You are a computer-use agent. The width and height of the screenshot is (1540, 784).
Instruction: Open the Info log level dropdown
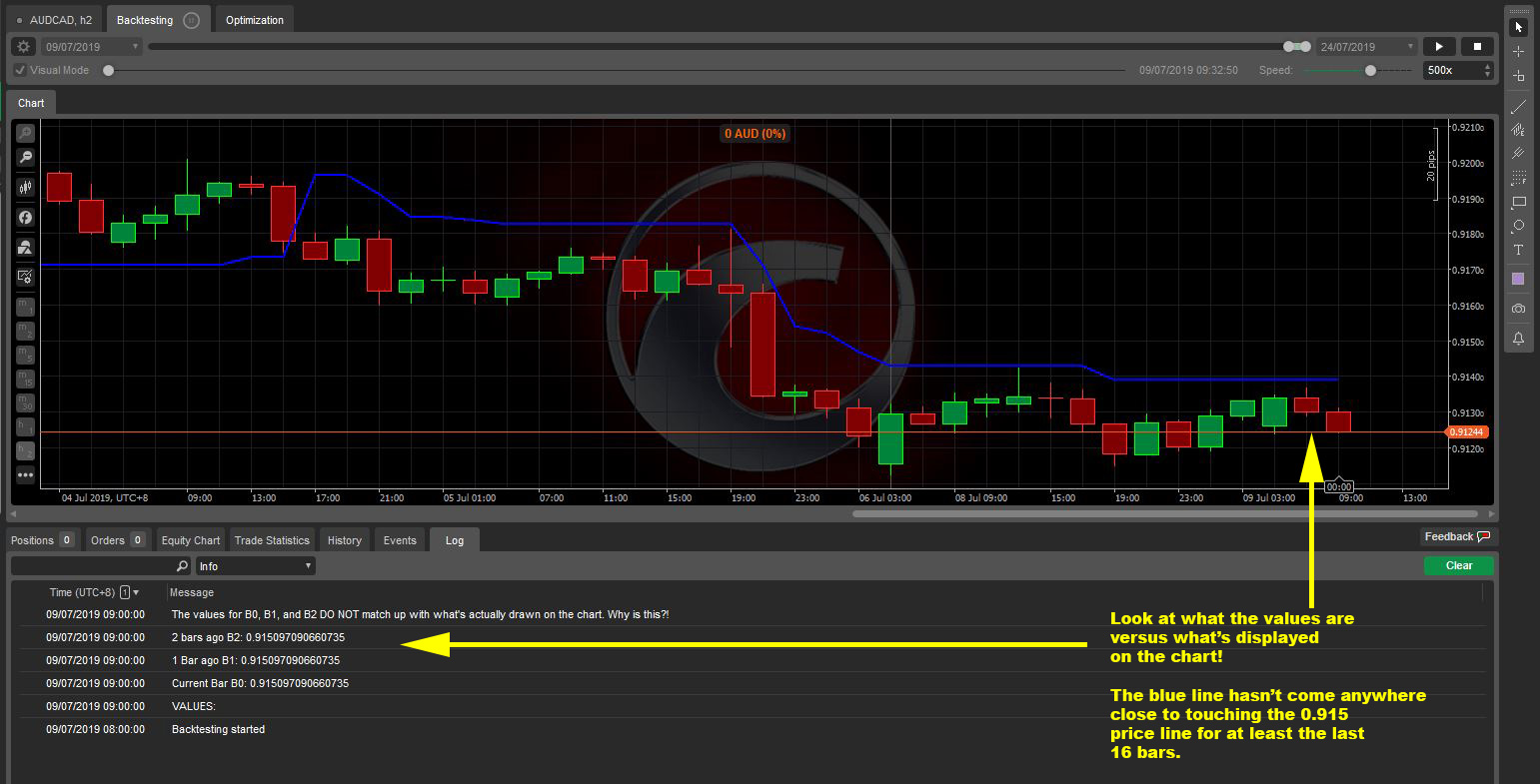(256, 566)
